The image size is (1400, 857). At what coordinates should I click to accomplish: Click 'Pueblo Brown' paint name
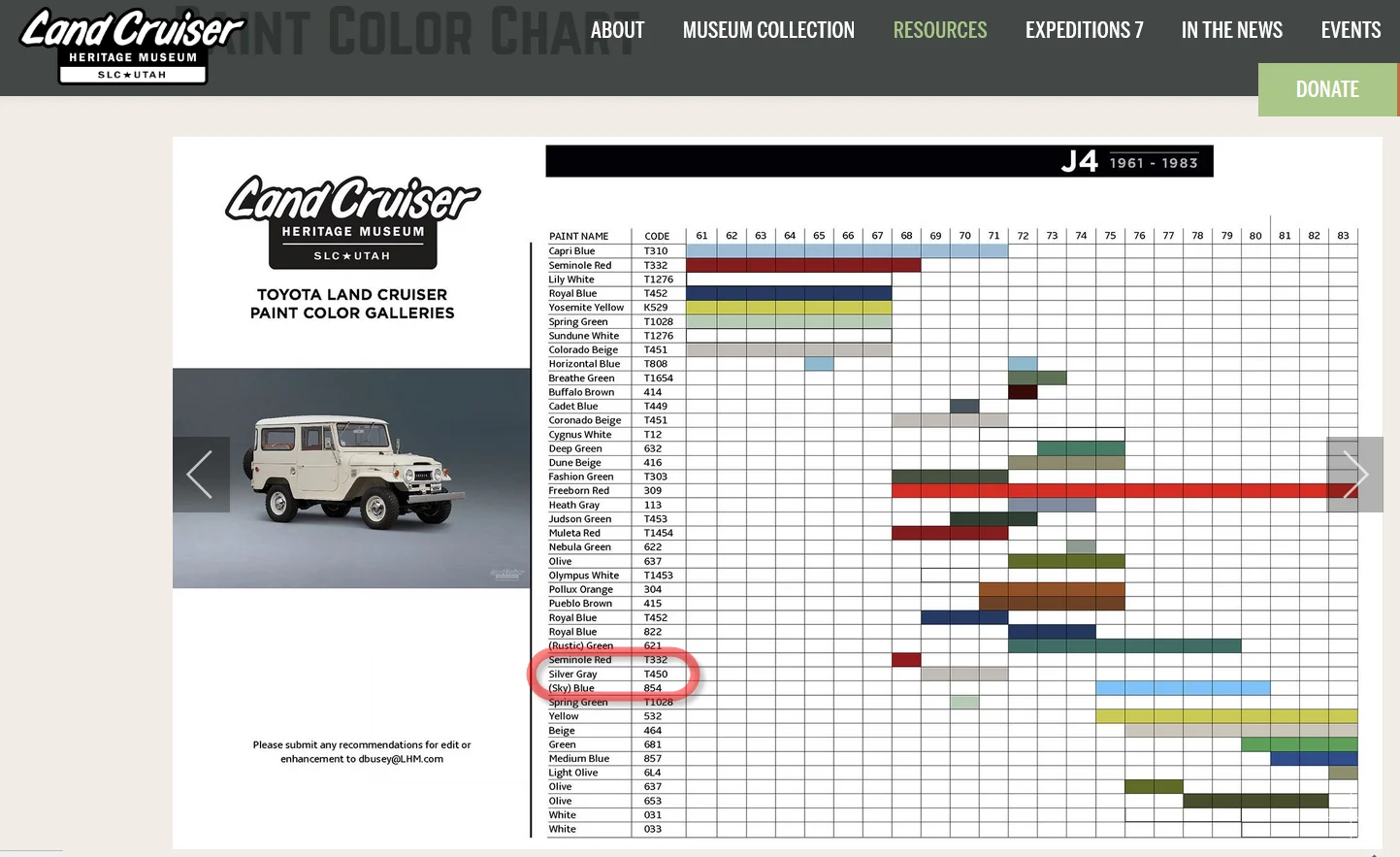pos(580,604)
